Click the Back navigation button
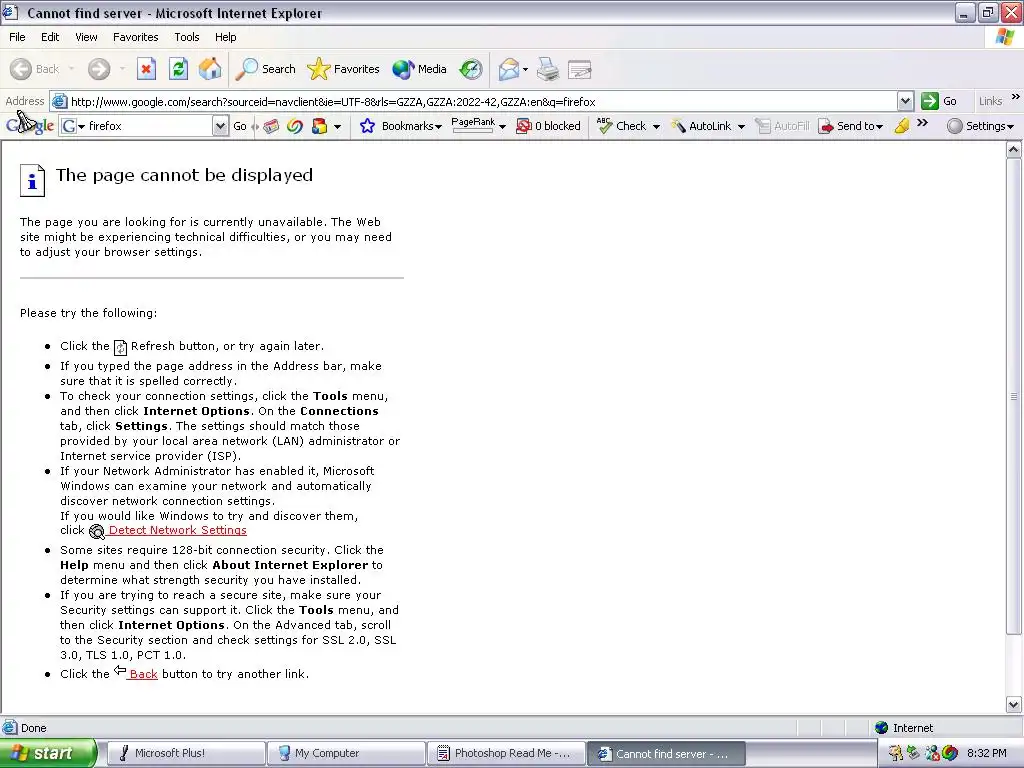 click(x=35, y=69)
